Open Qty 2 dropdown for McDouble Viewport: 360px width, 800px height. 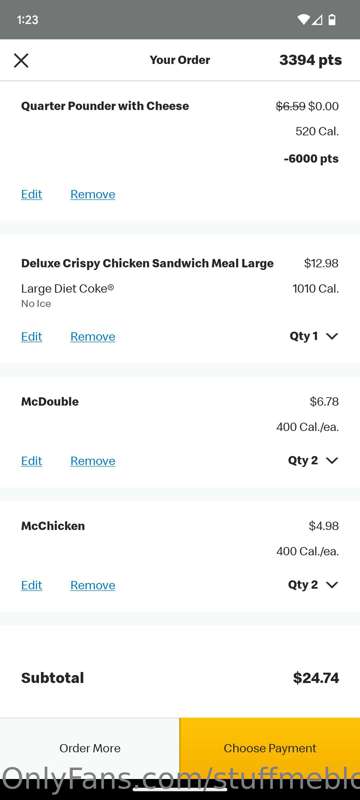(x=313, y=460)
